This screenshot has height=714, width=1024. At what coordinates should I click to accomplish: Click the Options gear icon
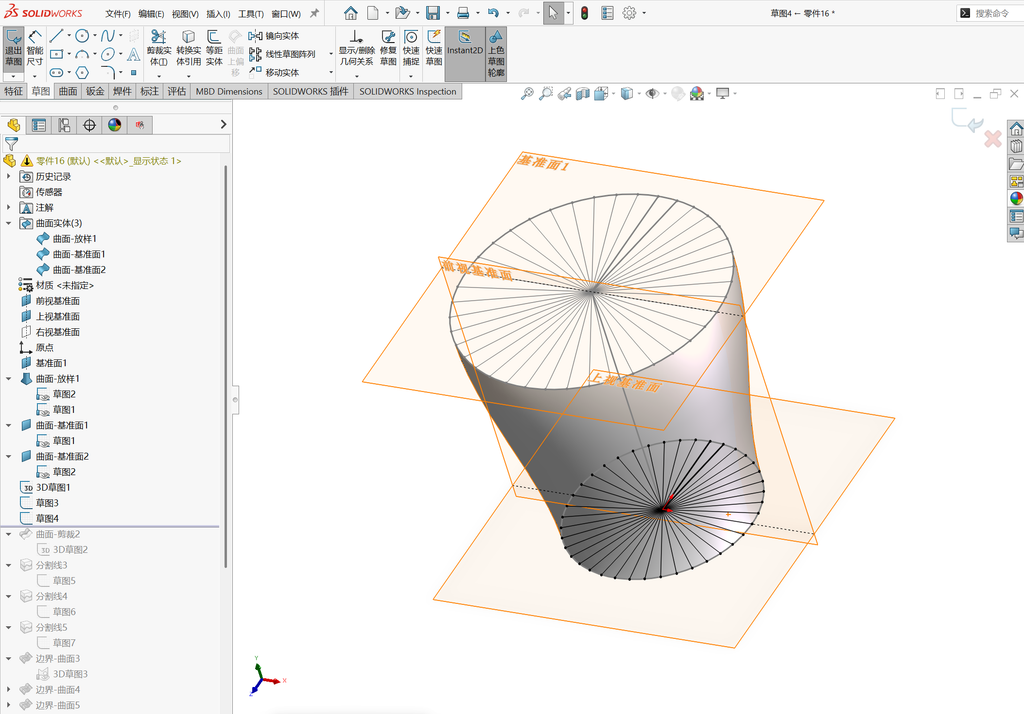tap(629, 13)
